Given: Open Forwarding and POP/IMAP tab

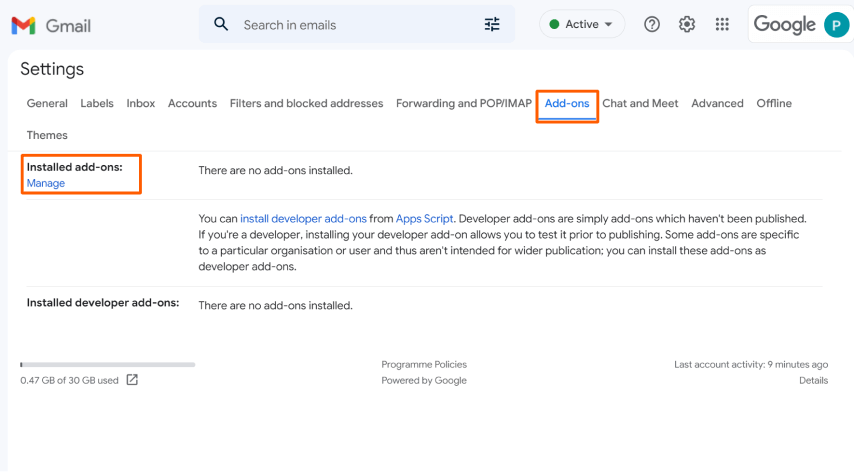Looking at the screenshot, I should pos(463,103).
